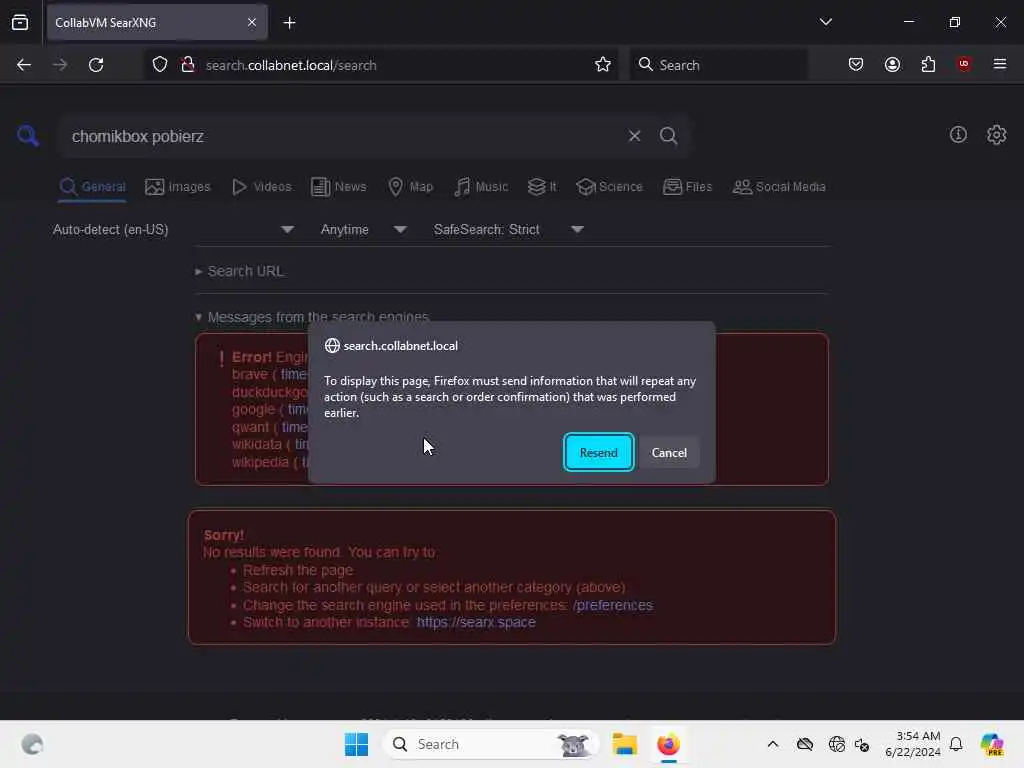Close the CollabVM SearXNG tab
Viewport: 1024px width, 768px height.
coord(252,23)
